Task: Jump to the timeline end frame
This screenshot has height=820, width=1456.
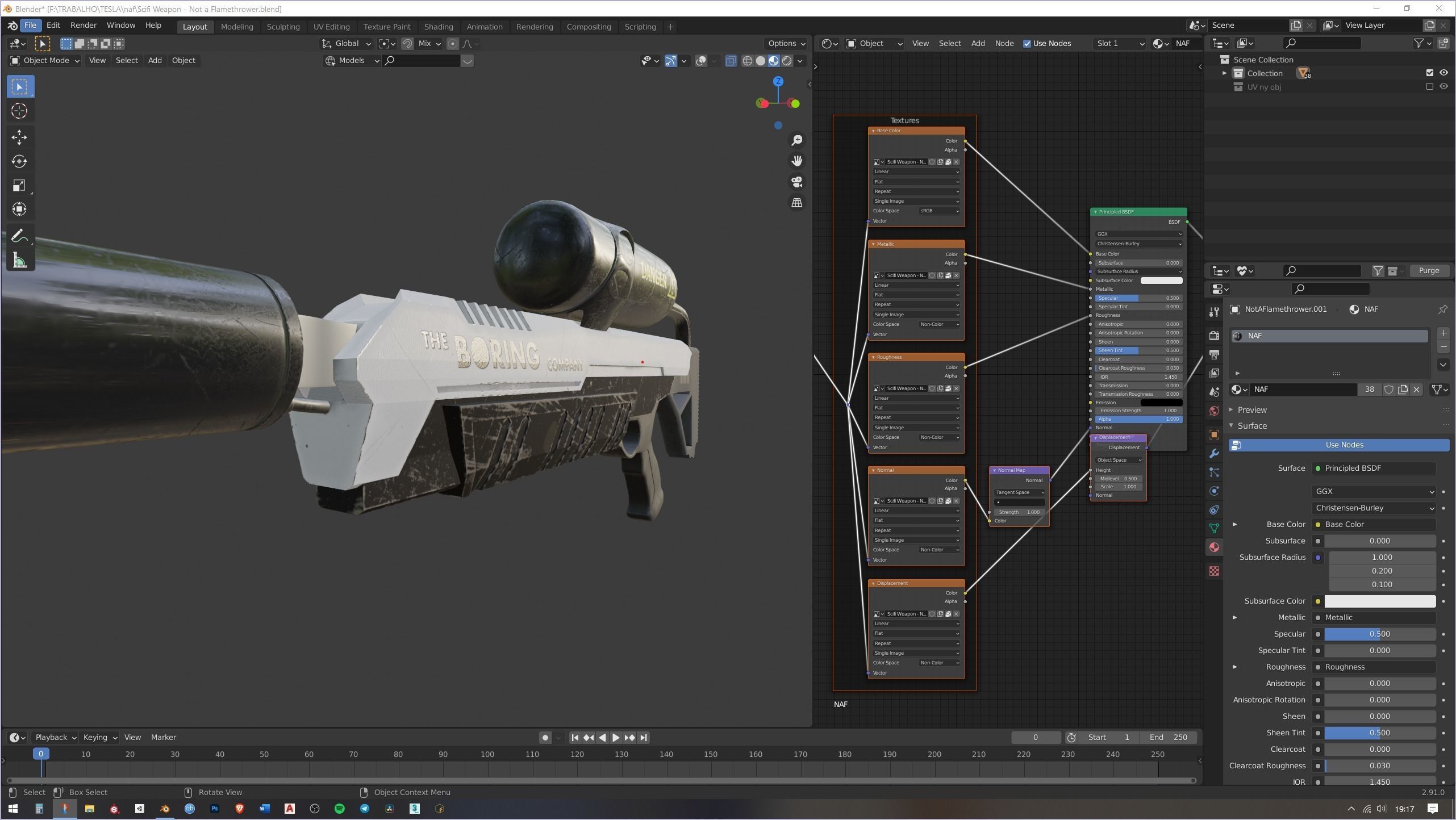Action: (x=643, y=737)
